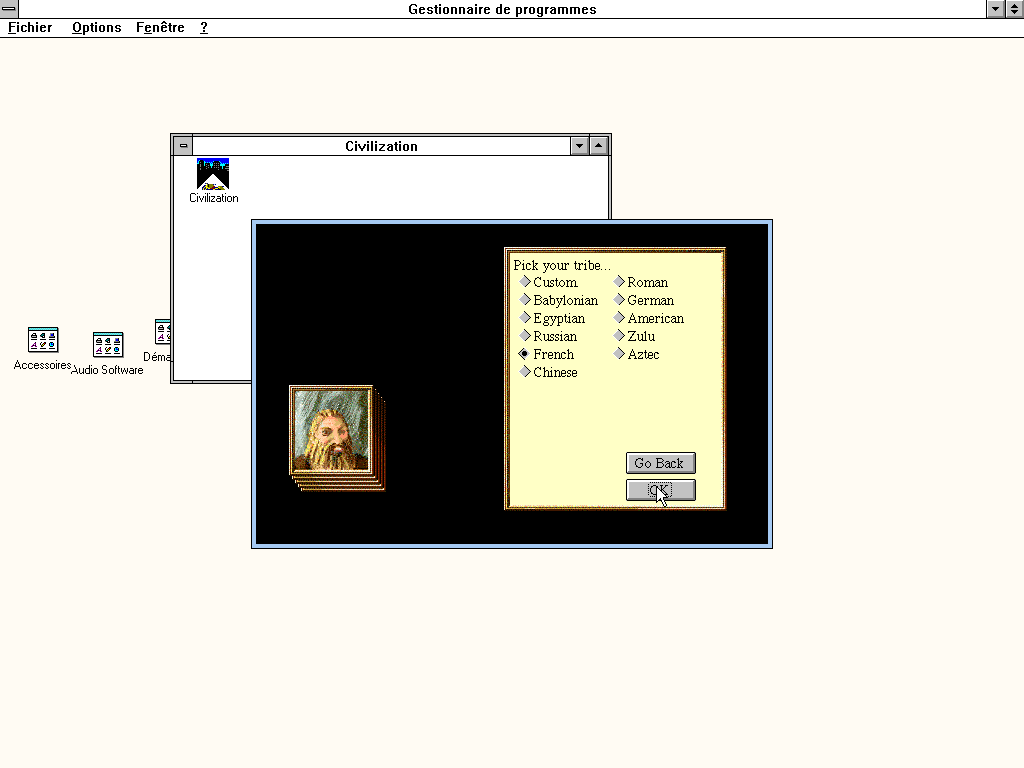The image size is (1024, 768).
Task: Pick the Russian tribe
Action: point(548,336)
